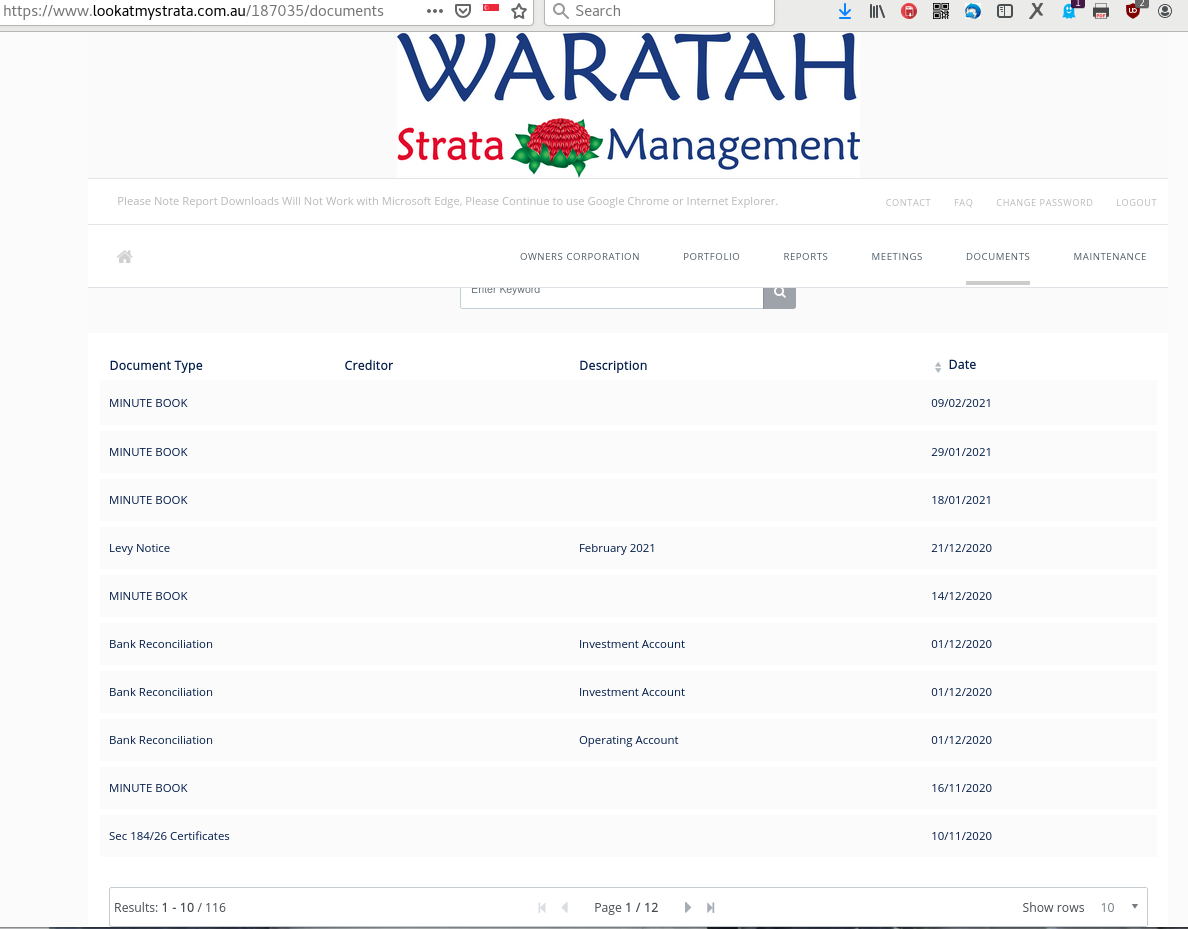This screenshot has width=1188, height=929.
Task: Go to the first page of results
Action: tap(542, 907)
